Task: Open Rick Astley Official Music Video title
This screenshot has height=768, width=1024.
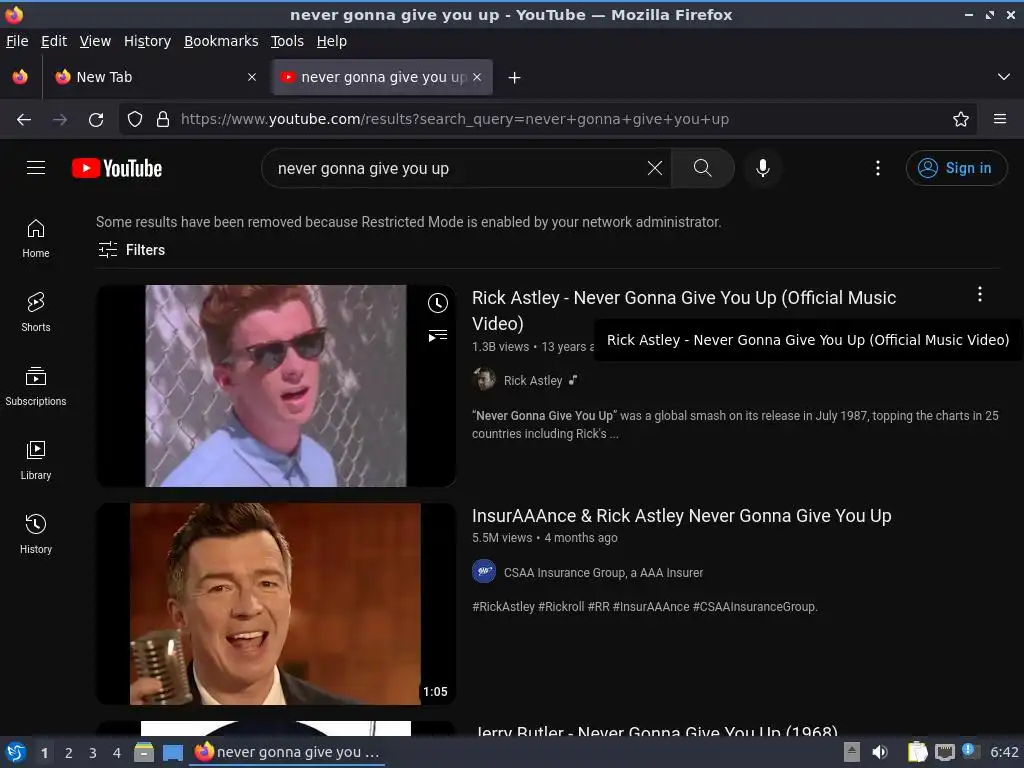Action: click(684, 310)
